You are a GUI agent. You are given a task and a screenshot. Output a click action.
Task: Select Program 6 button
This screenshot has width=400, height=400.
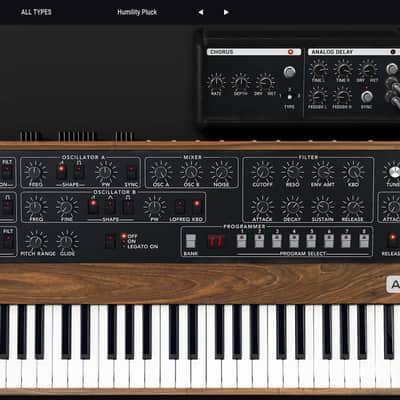[x=329, y=241]
